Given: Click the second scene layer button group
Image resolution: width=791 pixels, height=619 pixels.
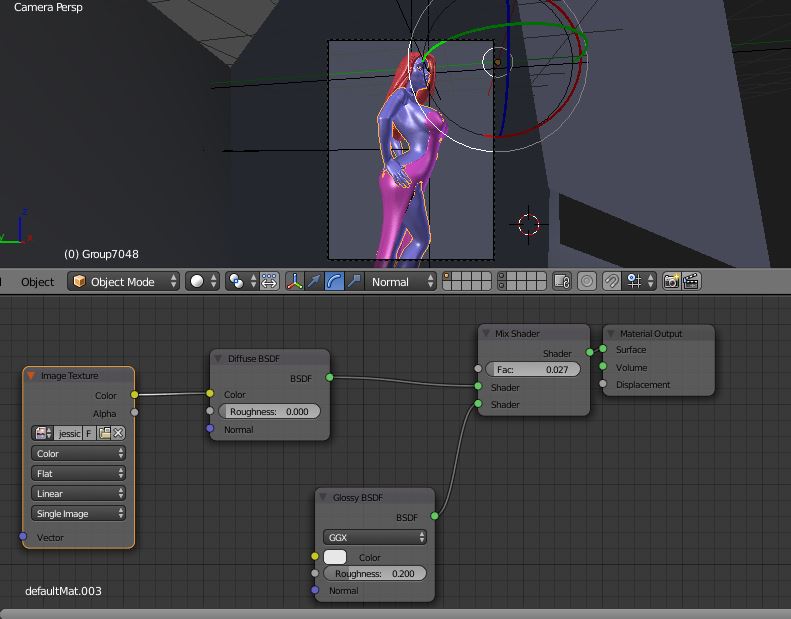Looking at the screenshot, I should click(x=522, y=282).
